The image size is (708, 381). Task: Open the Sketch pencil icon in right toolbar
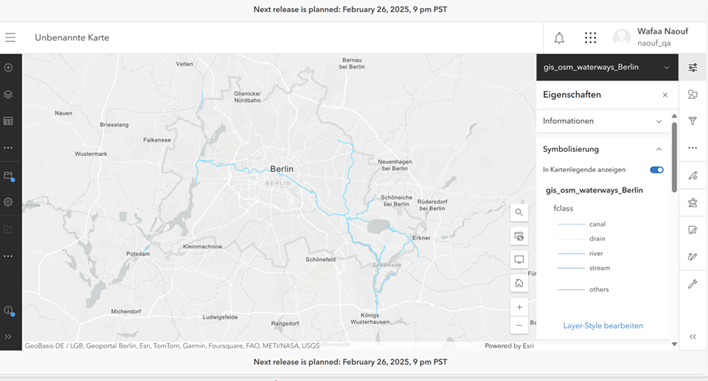pyautogui.click(x=693, y=257)
